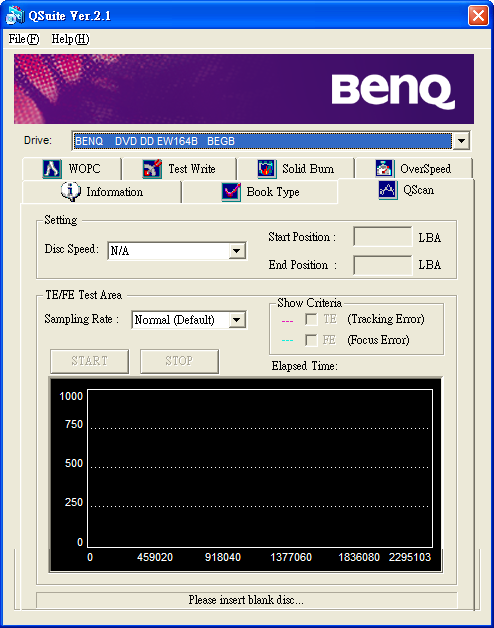Click the Normal (Default) sampling rate box
Image resolution: width=494 pixels, height=628 pixels.
click(189, 320)
